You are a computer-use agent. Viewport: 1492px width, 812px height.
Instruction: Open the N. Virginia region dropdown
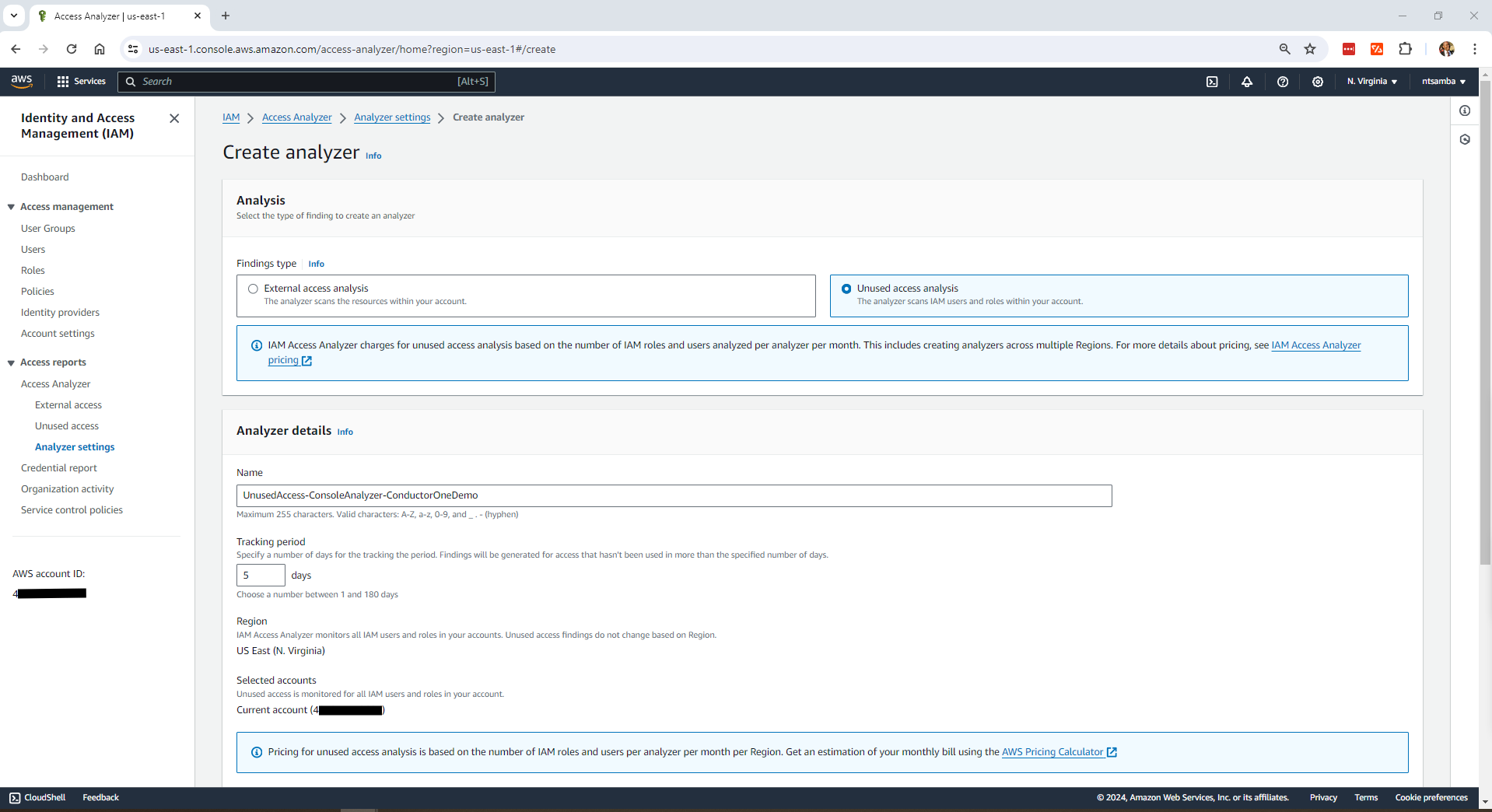pos(1371,82)
